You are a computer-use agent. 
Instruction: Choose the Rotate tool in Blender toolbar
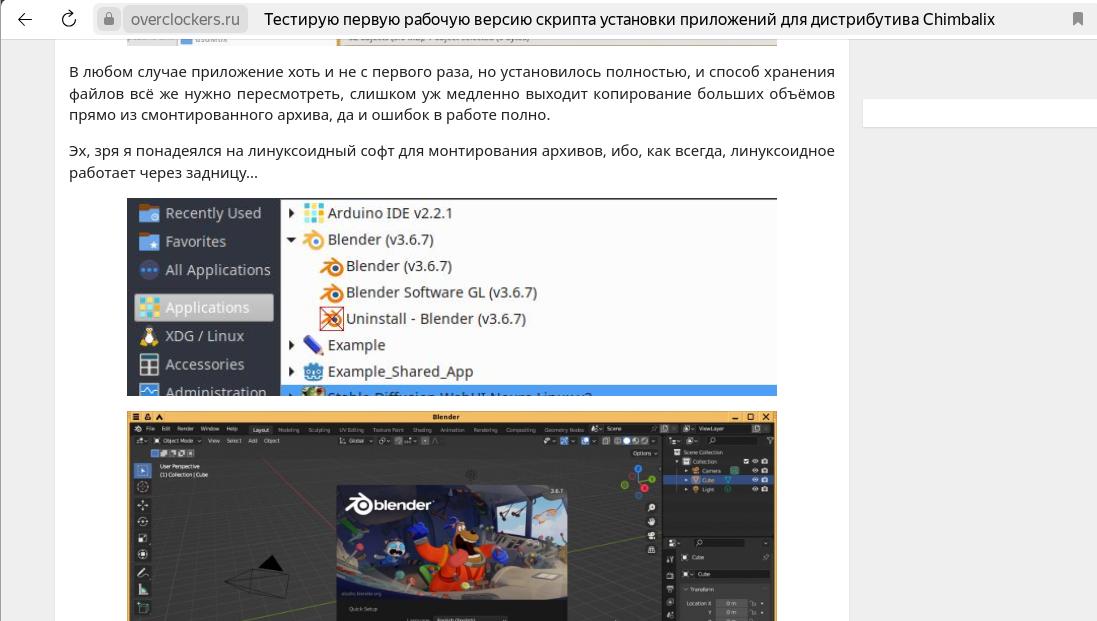(x=143, y=521)
